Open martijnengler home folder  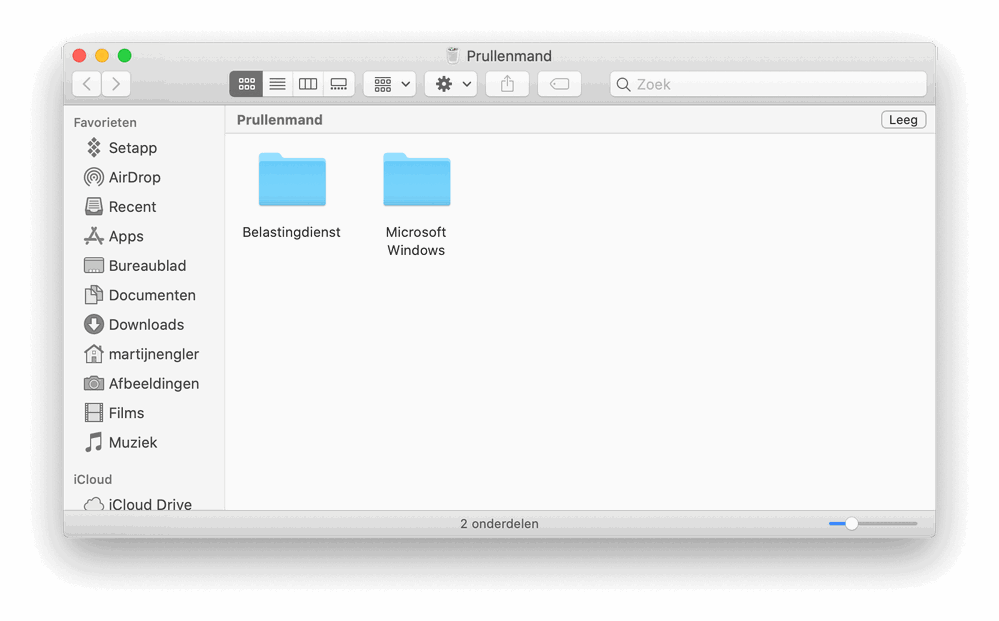[154, 354]
